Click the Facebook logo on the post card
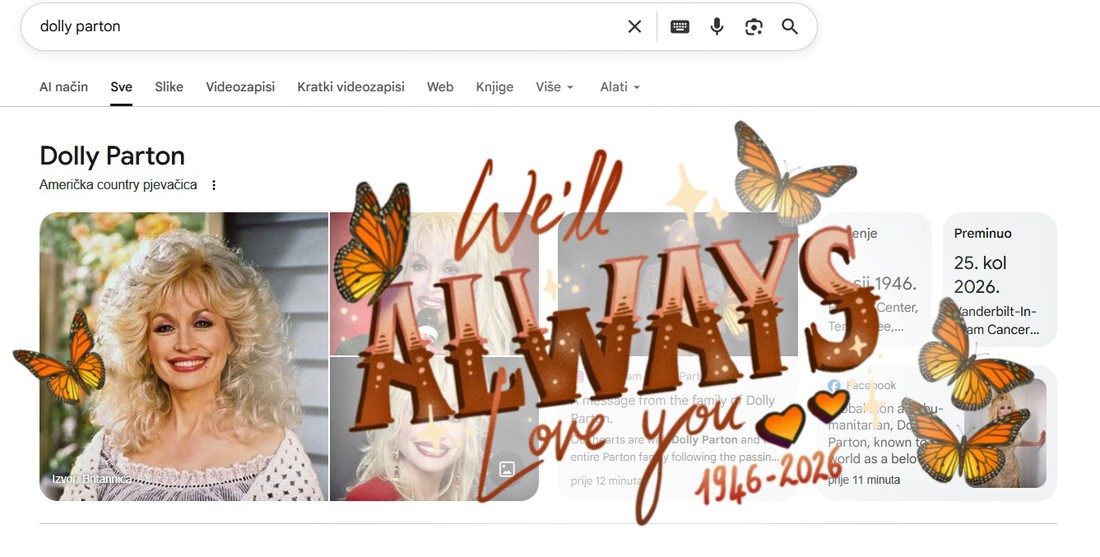Screen dimensions: 1100x557 click(x=834, y=385)
